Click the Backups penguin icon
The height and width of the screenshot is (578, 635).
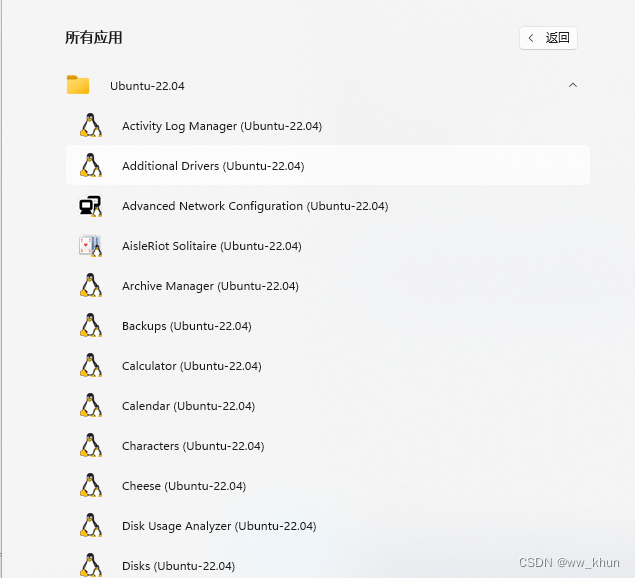coord(91,325)
